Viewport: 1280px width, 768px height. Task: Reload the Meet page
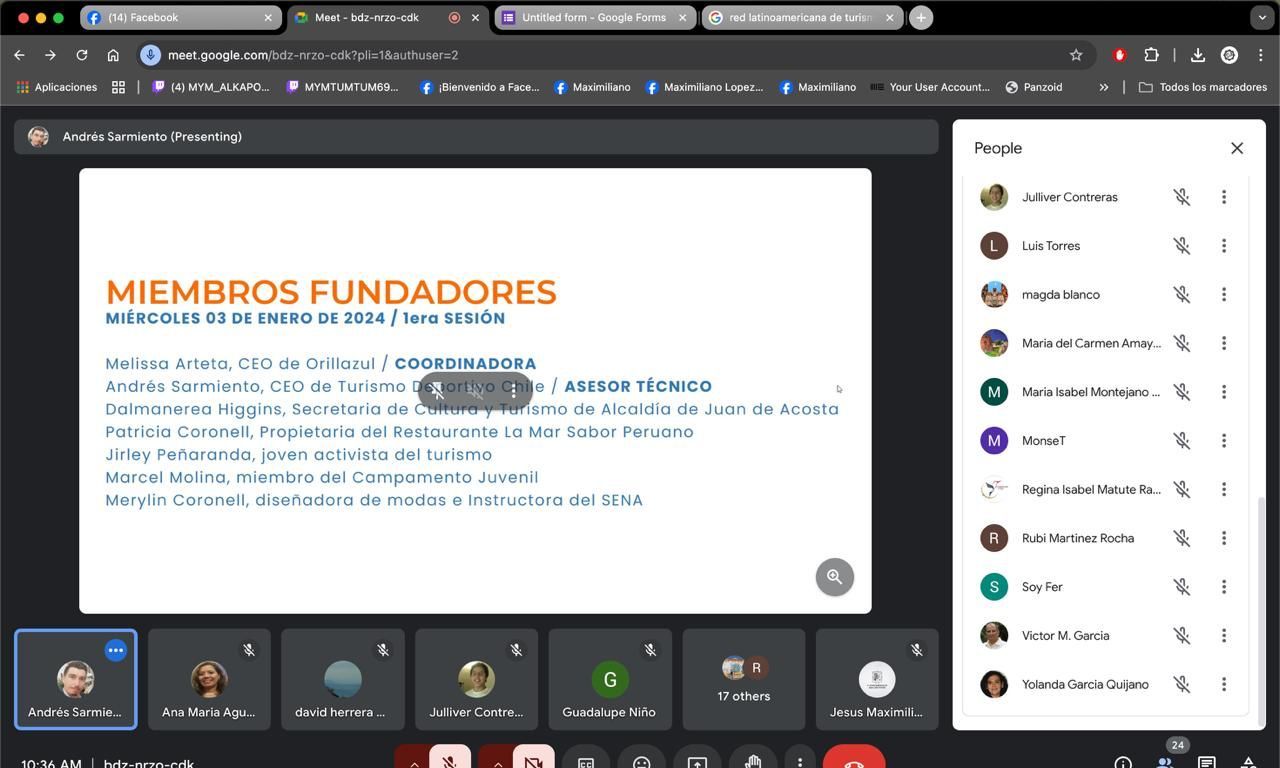click(82, 55)
